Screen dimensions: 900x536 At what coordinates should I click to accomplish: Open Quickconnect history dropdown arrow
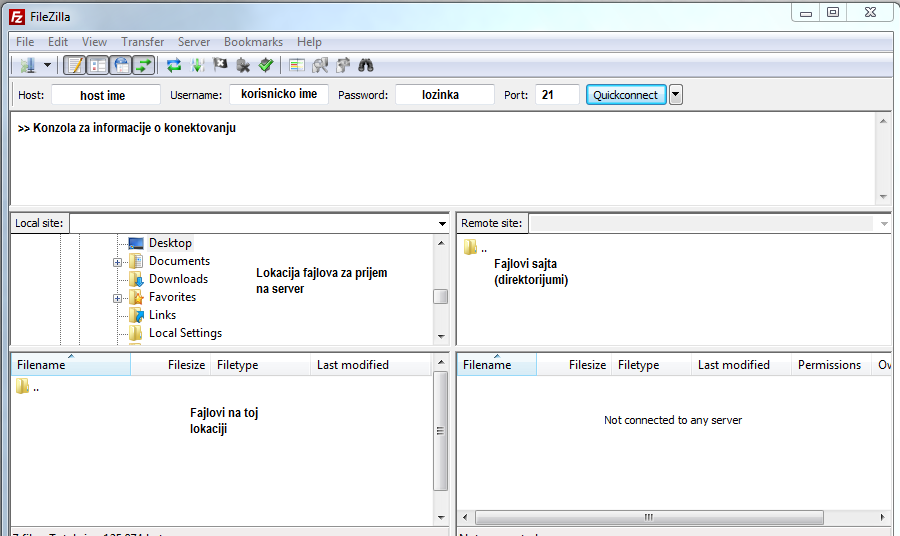coord(676,95)
